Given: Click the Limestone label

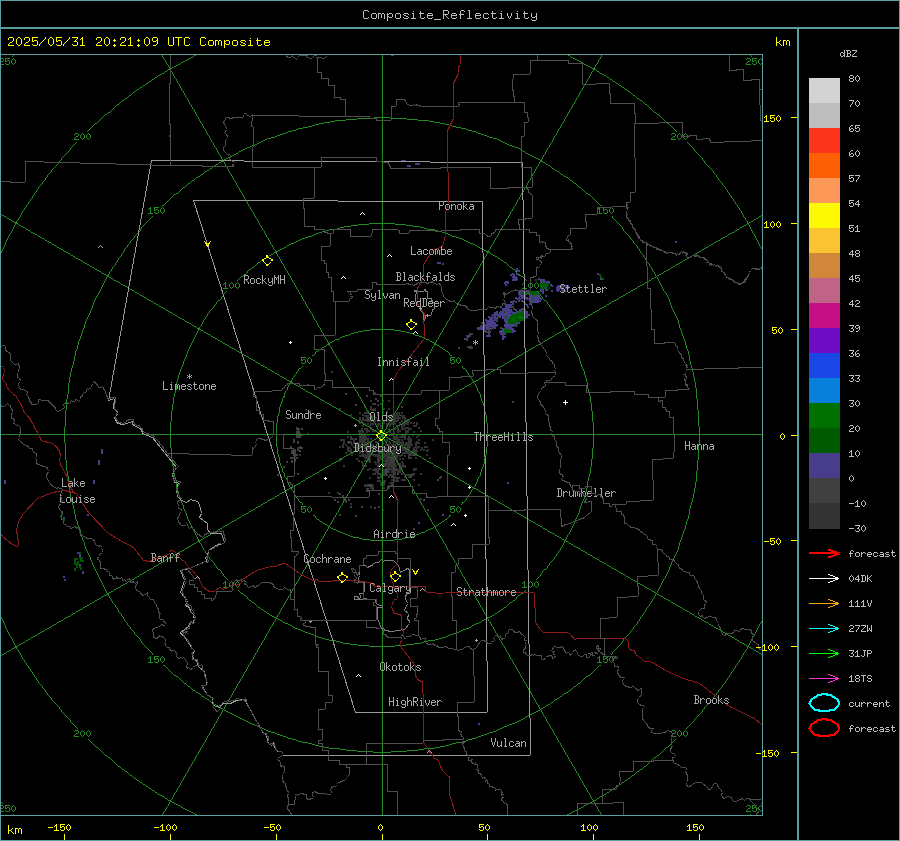Looking at the screenshot, I should click(x=189, y=386).
